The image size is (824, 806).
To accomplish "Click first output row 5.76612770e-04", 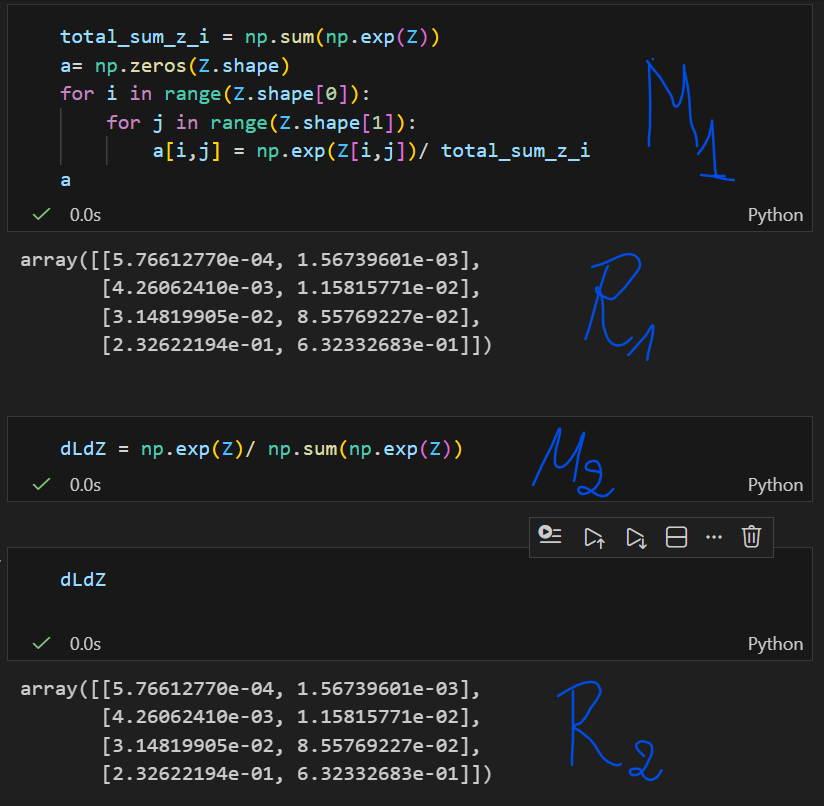I will coord(250,260).
